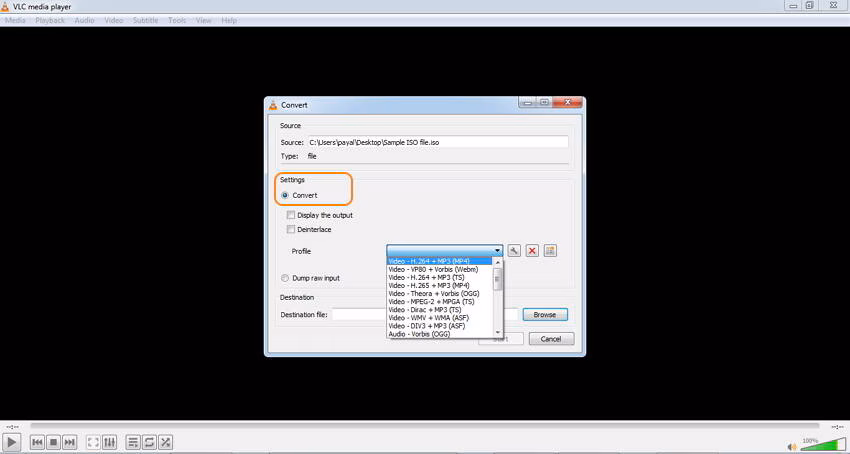Click VLC cone icon in title bar
This screenshot has width=850, height=454.
(x=5, y=7)
